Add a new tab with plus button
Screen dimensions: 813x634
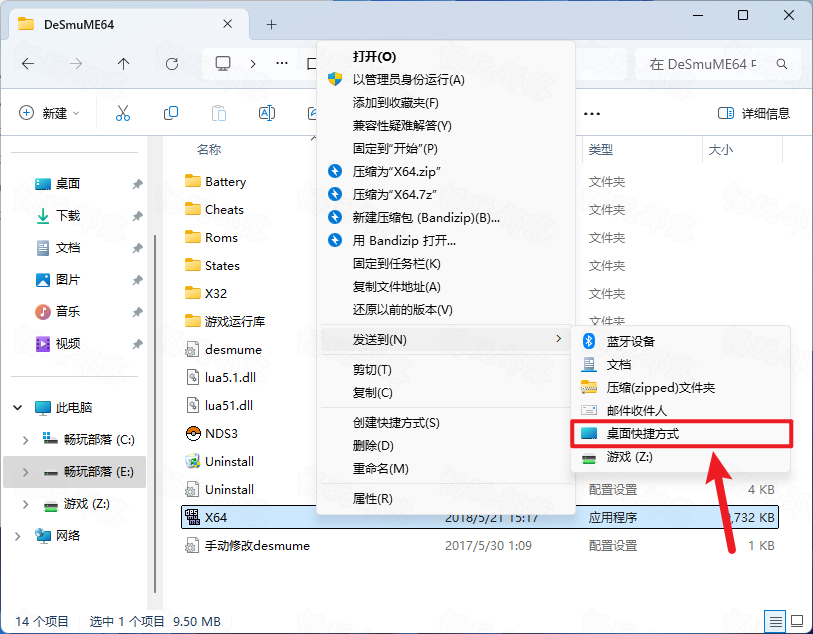[271, 24]
